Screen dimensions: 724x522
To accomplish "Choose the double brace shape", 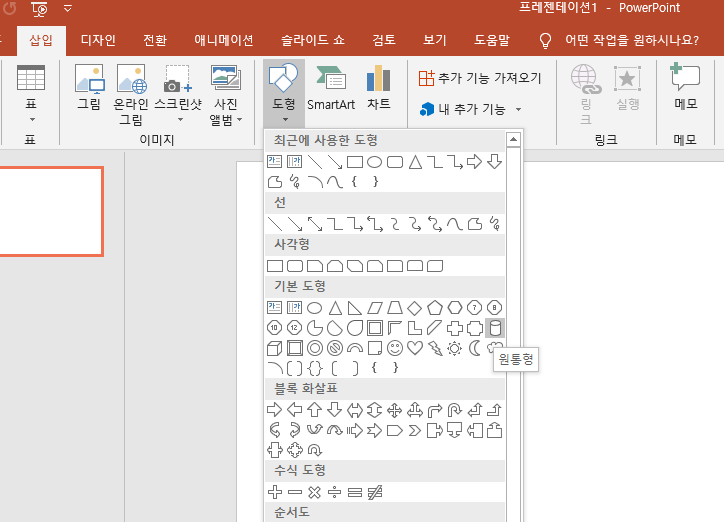I will click(x=315, y=368).
